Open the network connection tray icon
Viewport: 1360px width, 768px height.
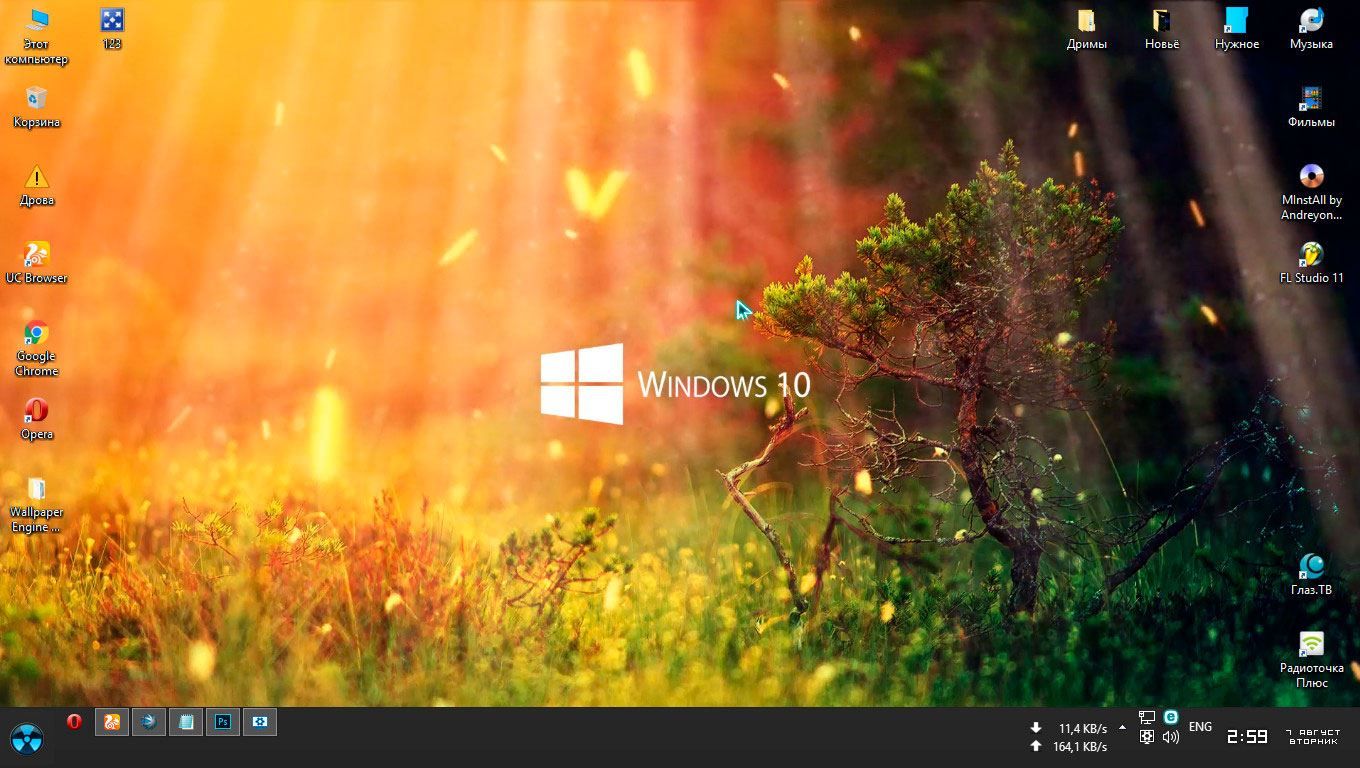point(1147,718)
